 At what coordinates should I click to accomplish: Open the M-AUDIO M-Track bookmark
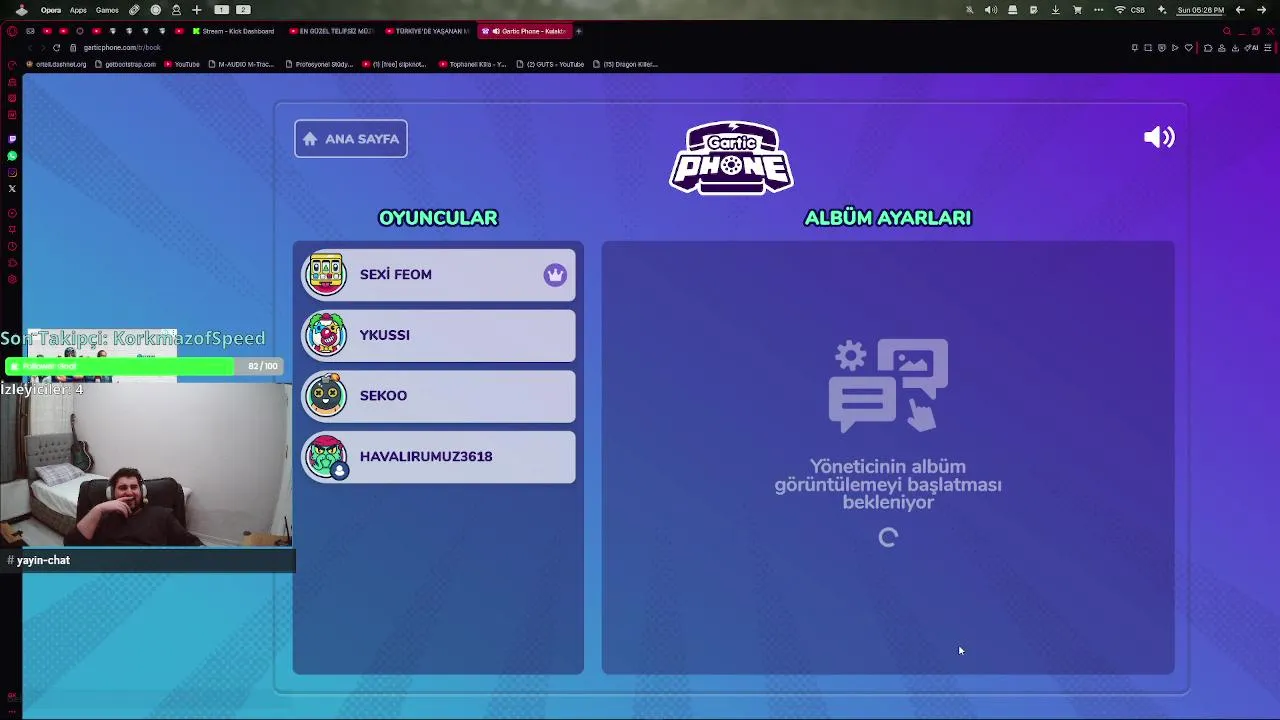[x=241, y=64]
